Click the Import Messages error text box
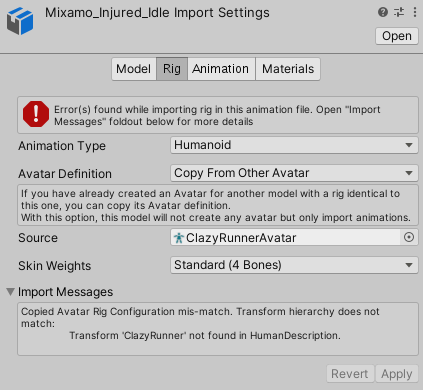Viewport: 423px width, 390px height. coord(218,329)
